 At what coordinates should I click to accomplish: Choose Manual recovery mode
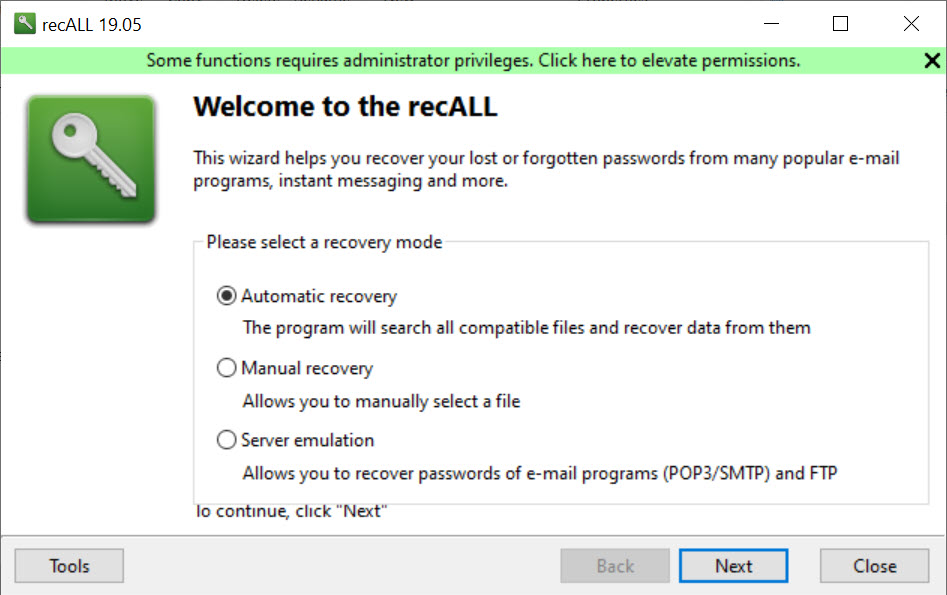point(226,368)
